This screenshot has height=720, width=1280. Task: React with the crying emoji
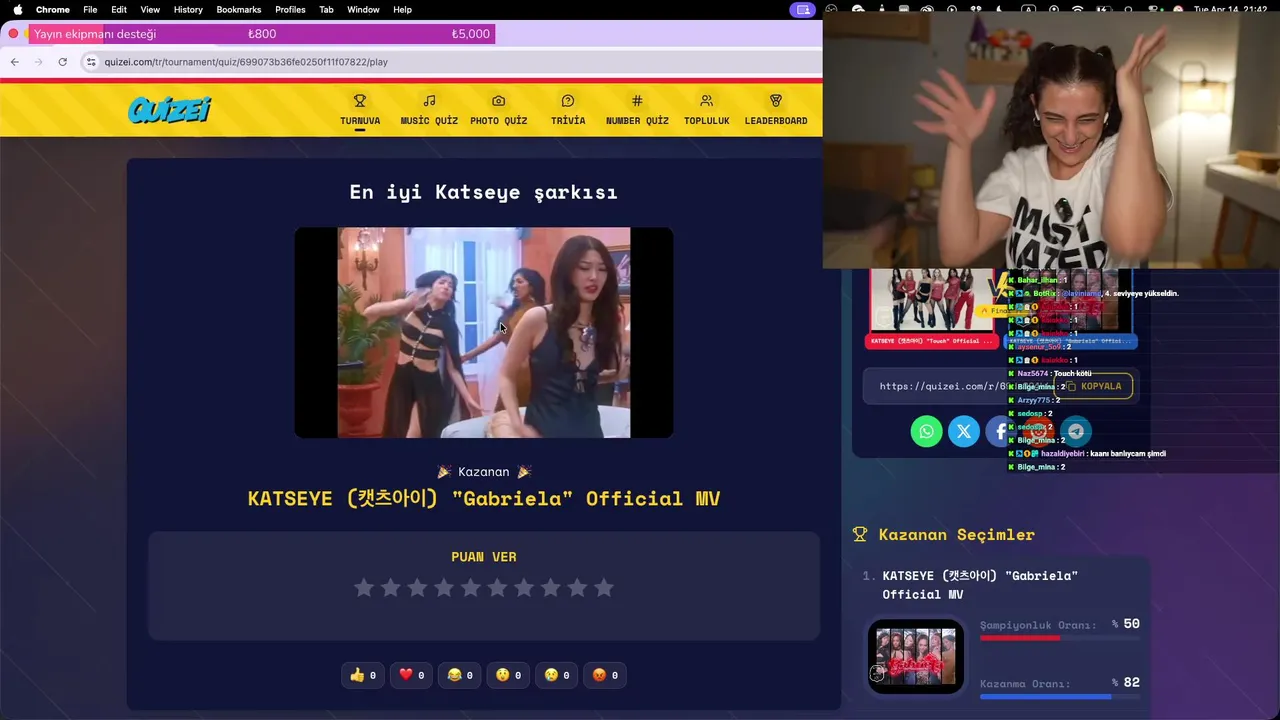coord(556,675)
